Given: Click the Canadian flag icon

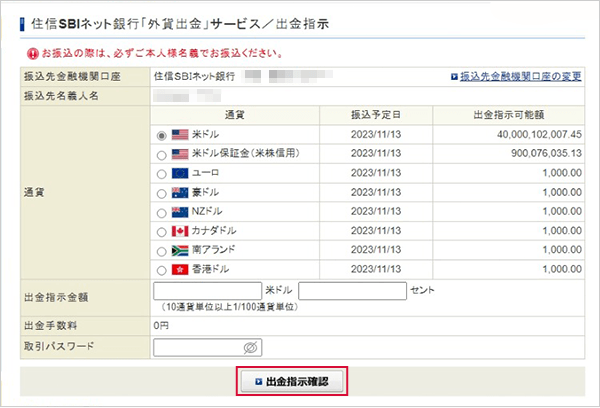Looking at the screenshot, I should 180,231.
